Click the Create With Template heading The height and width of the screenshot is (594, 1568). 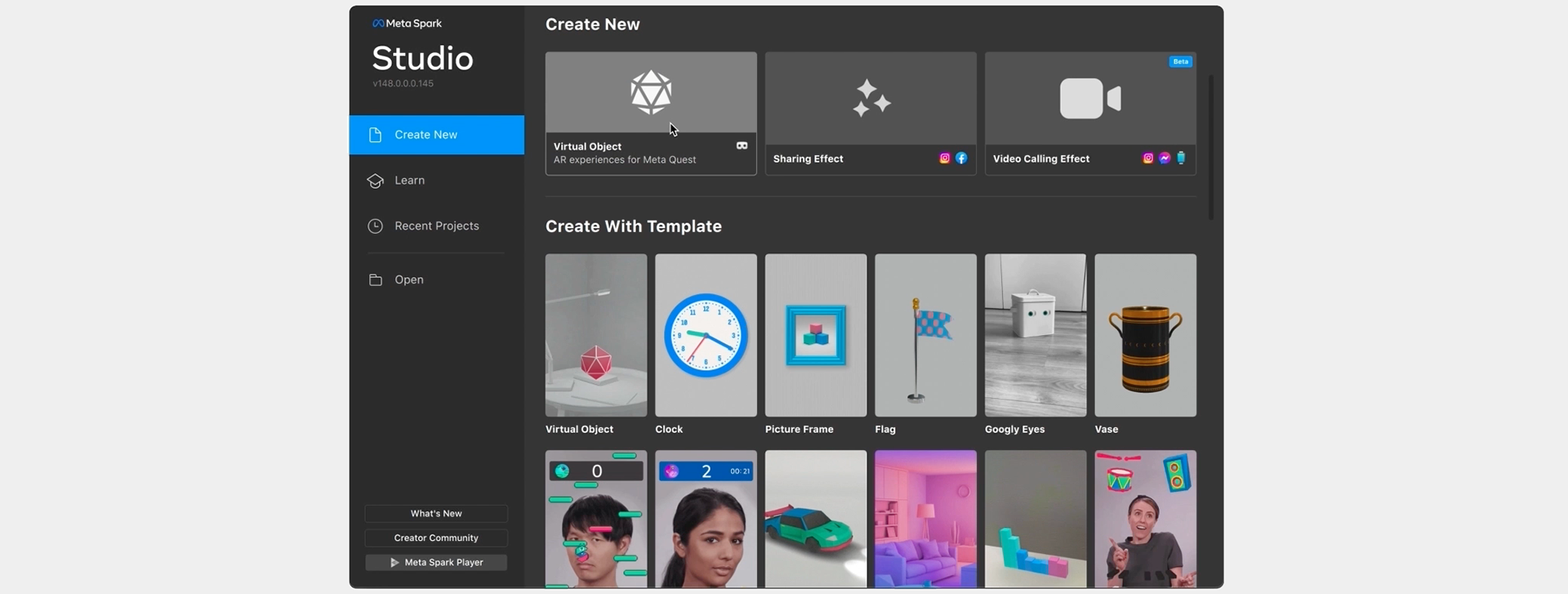[634, 226]
